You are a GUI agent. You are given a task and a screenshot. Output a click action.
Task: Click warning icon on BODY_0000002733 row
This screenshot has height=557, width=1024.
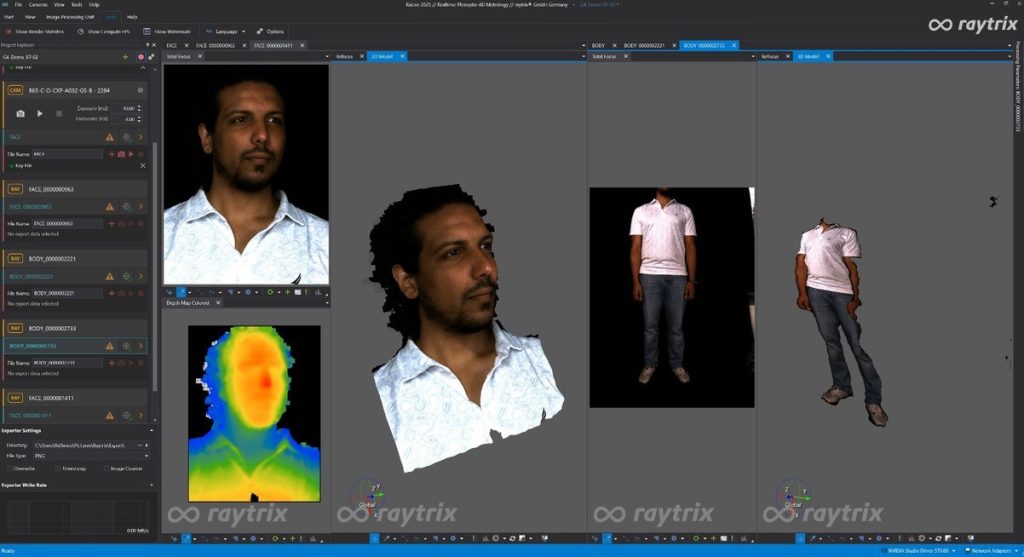point(110,346)
